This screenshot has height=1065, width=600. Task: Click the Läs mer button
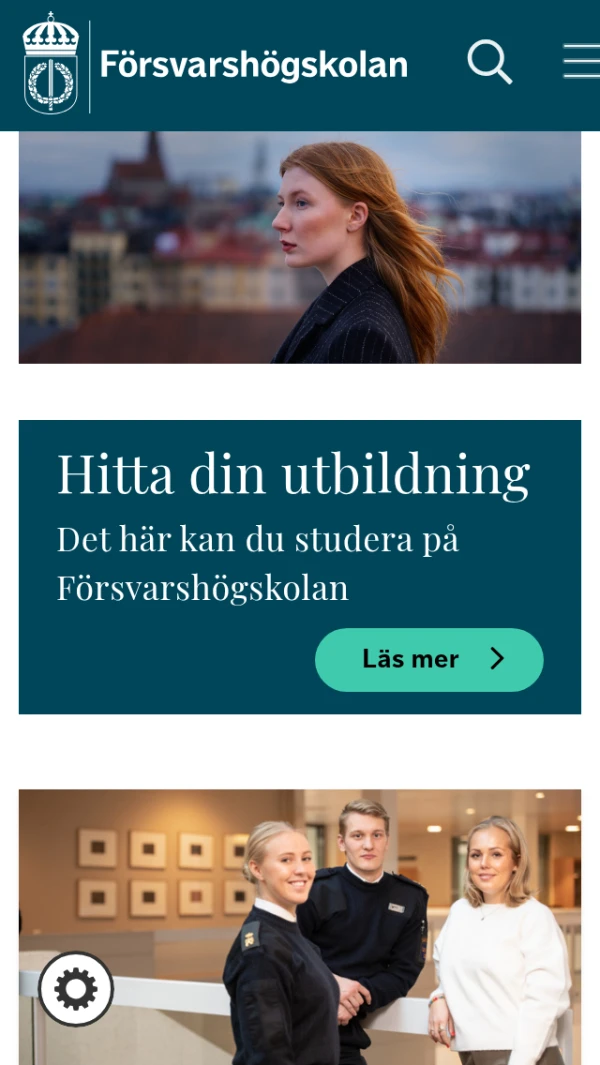click(429, 660)
